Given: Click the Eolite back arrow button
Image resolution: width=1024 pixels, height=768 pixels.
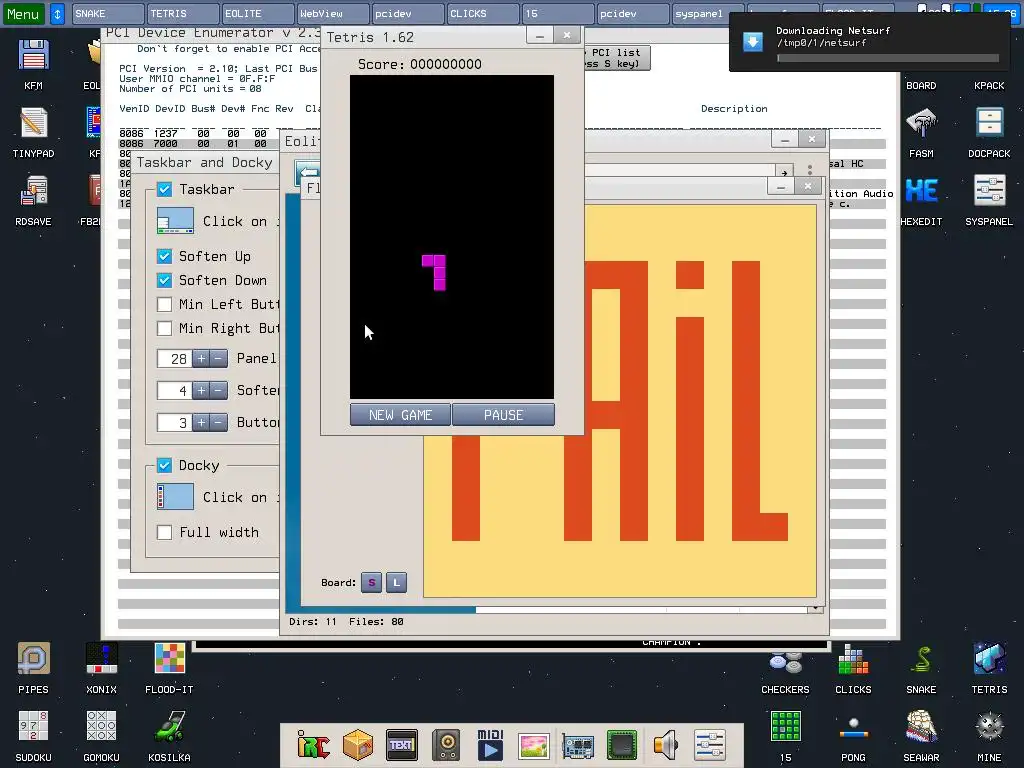Looking at the screenshot, I should coord(308,172).
